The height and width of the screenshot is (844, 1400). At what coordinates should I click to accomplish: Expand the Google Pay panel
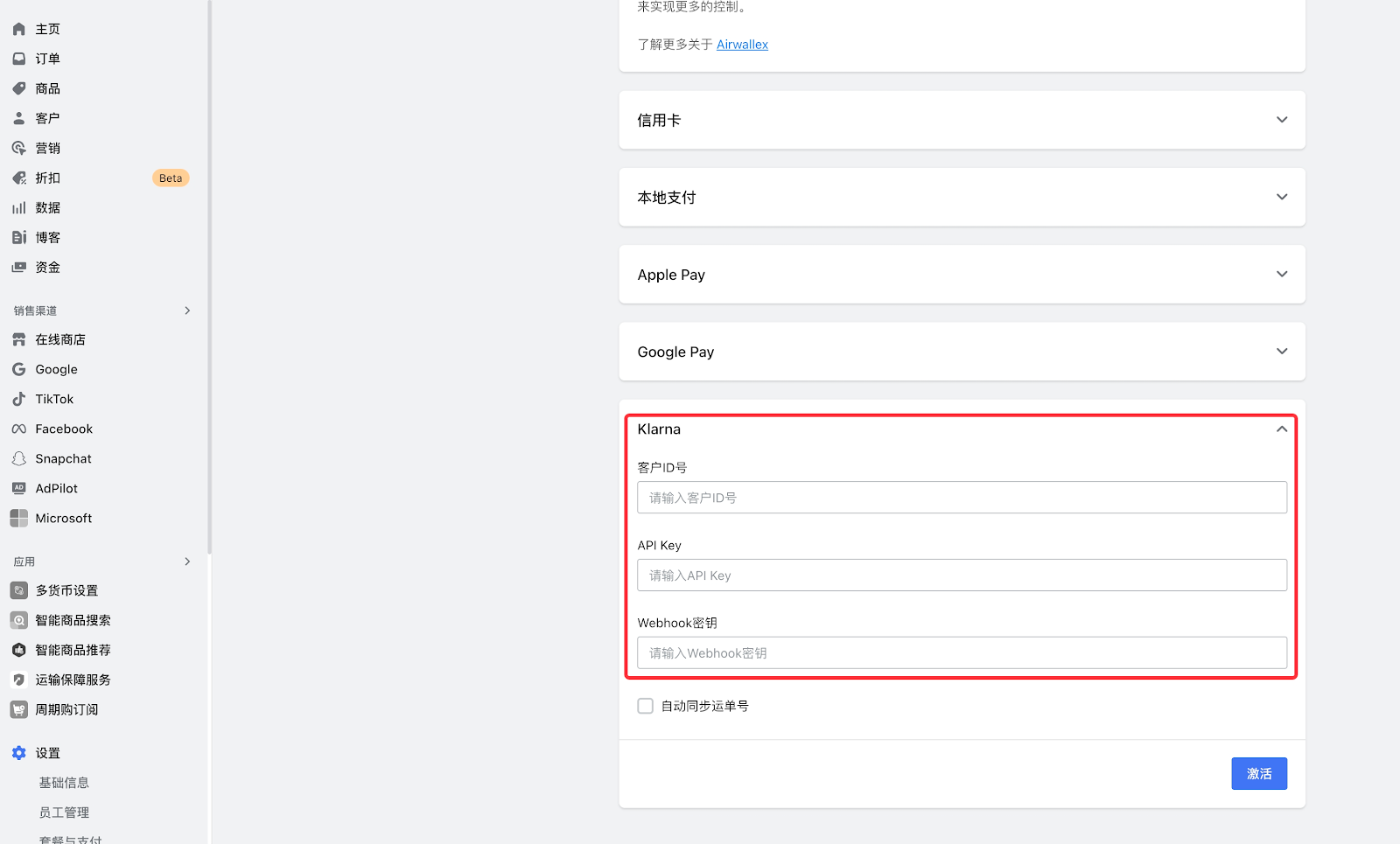(1281, 352)
